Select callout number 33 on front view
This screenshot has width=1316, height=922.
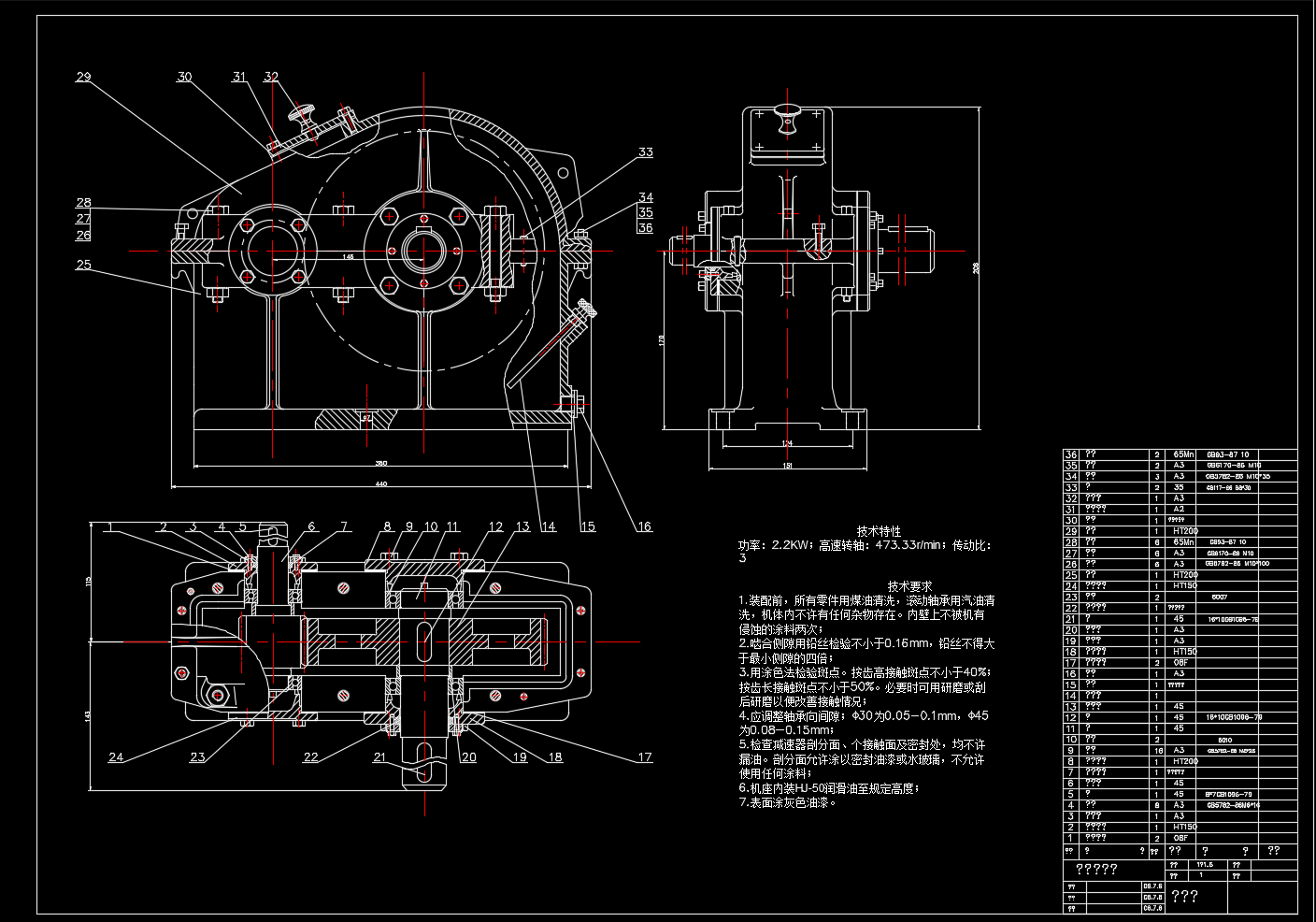[x=646, y=152]
